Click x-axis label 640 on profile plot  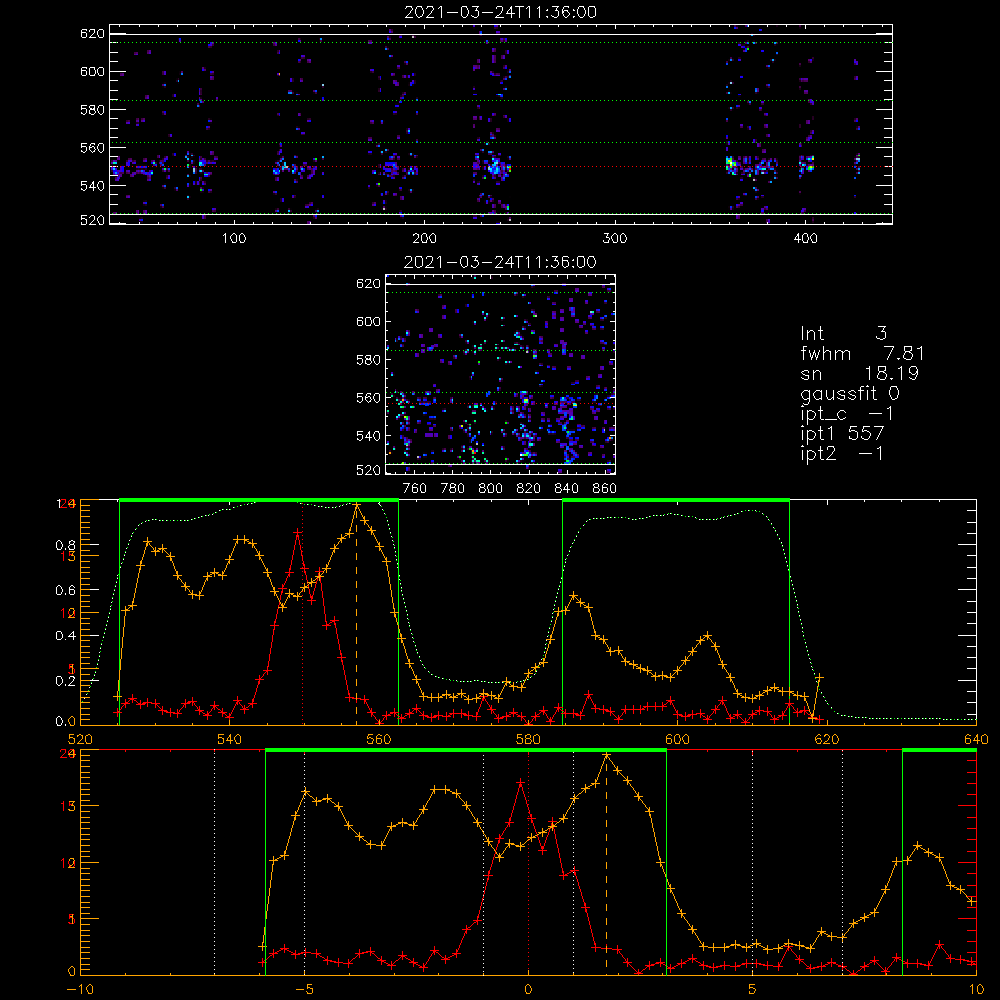click(x=976, y=739)
